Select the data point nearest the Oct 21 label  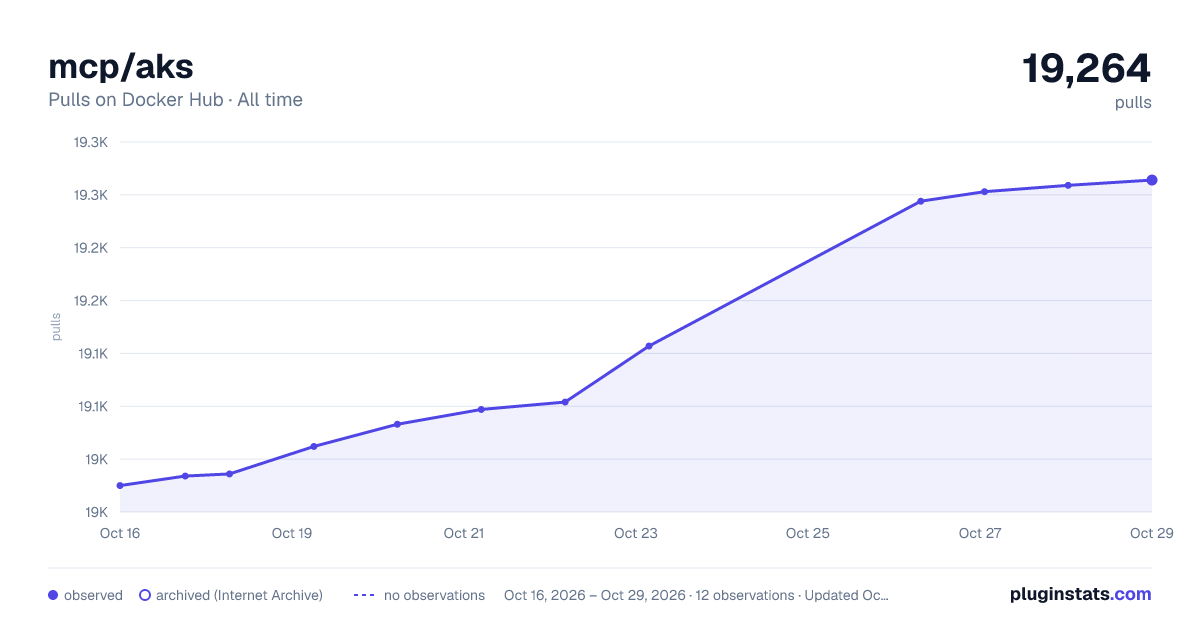coord(481,409)
